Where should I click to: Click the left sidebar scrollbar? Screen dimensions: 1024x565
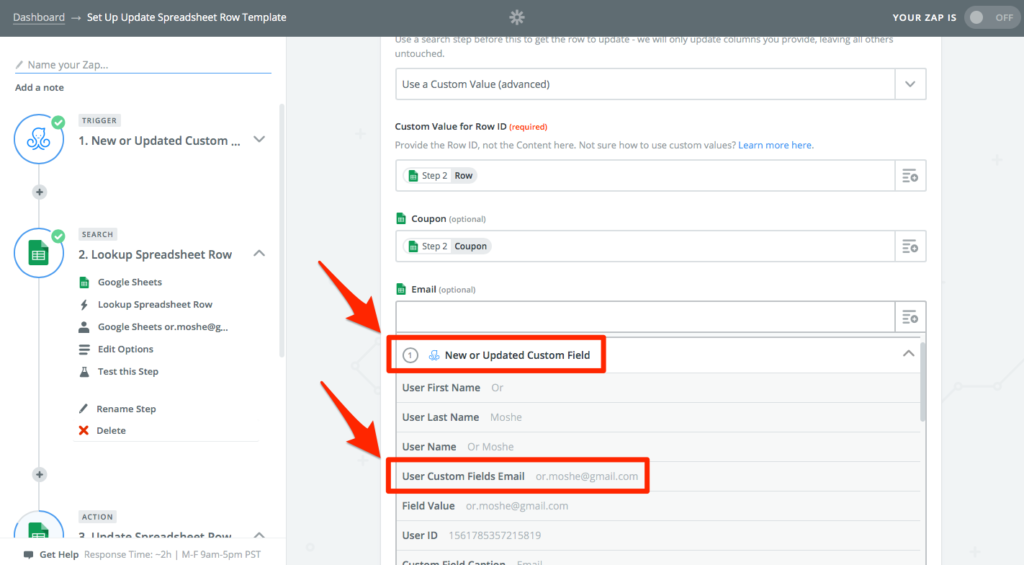(x=281, y=230)
